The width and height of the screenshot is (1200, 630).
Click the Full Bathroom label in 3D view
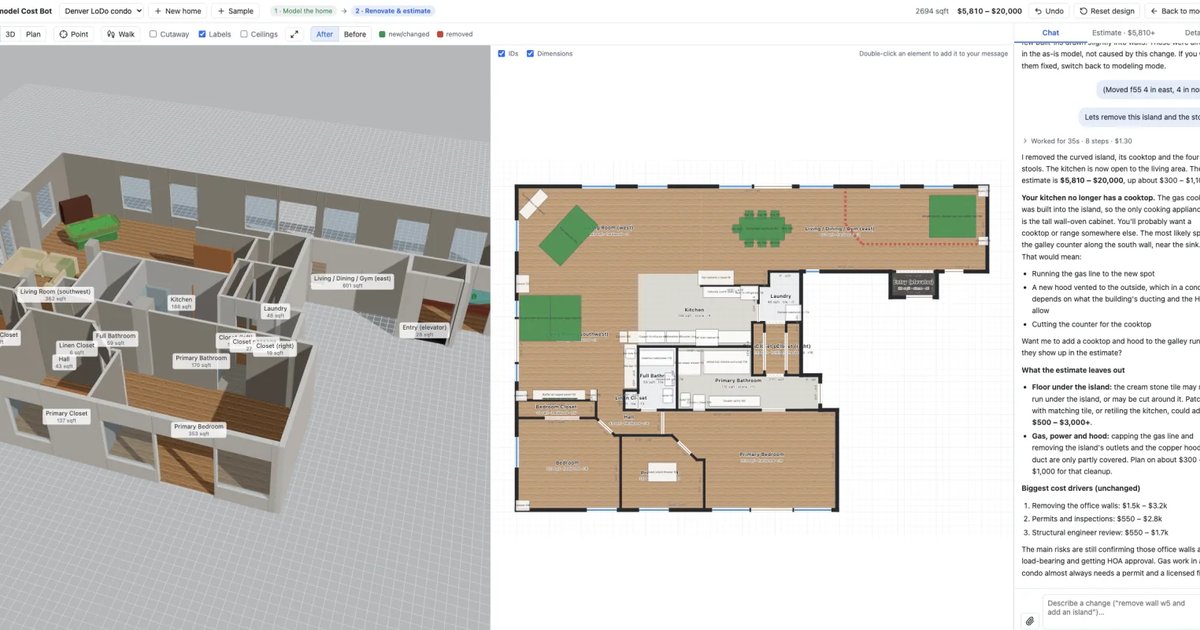[x=115, y=339]
